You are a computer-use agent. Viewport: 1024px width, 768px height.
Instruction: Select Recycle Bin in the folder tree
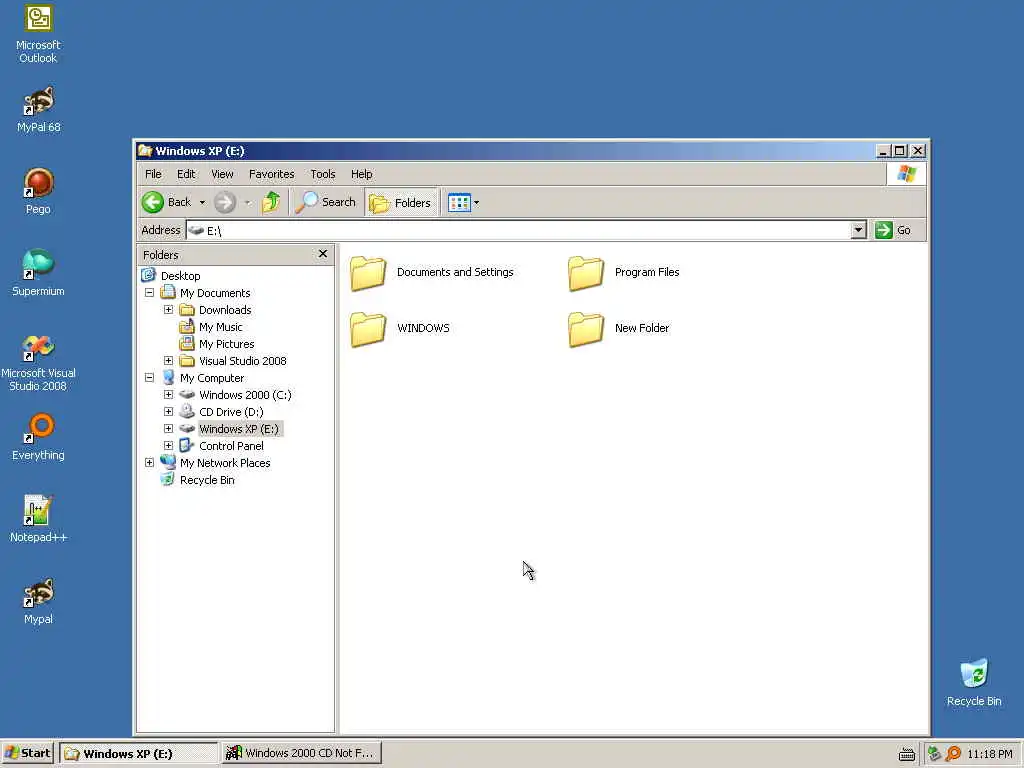207,480
